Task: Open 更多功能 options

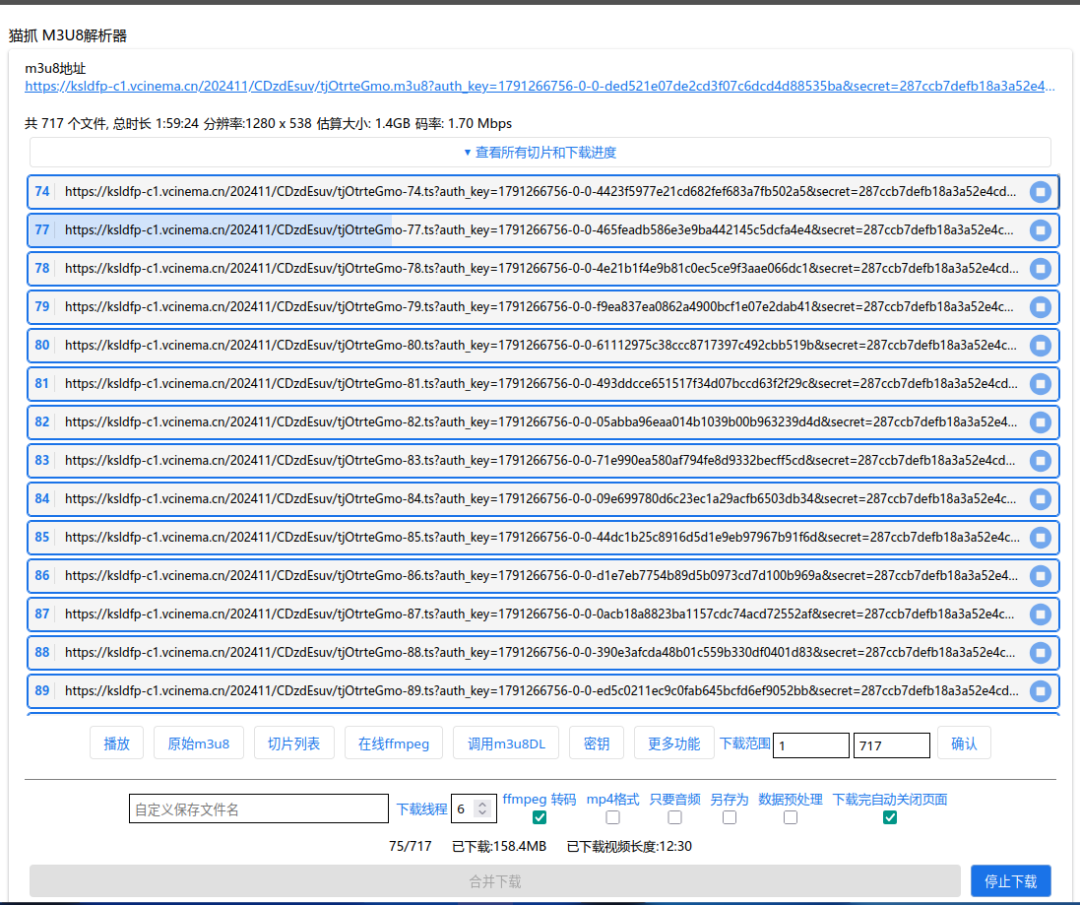Action: pyautogui.click(x=674, y=743)
